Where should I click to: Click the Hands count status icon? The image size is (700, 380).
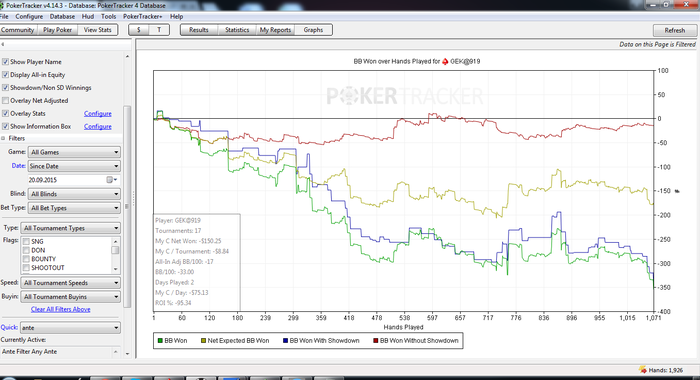point(642,370)
